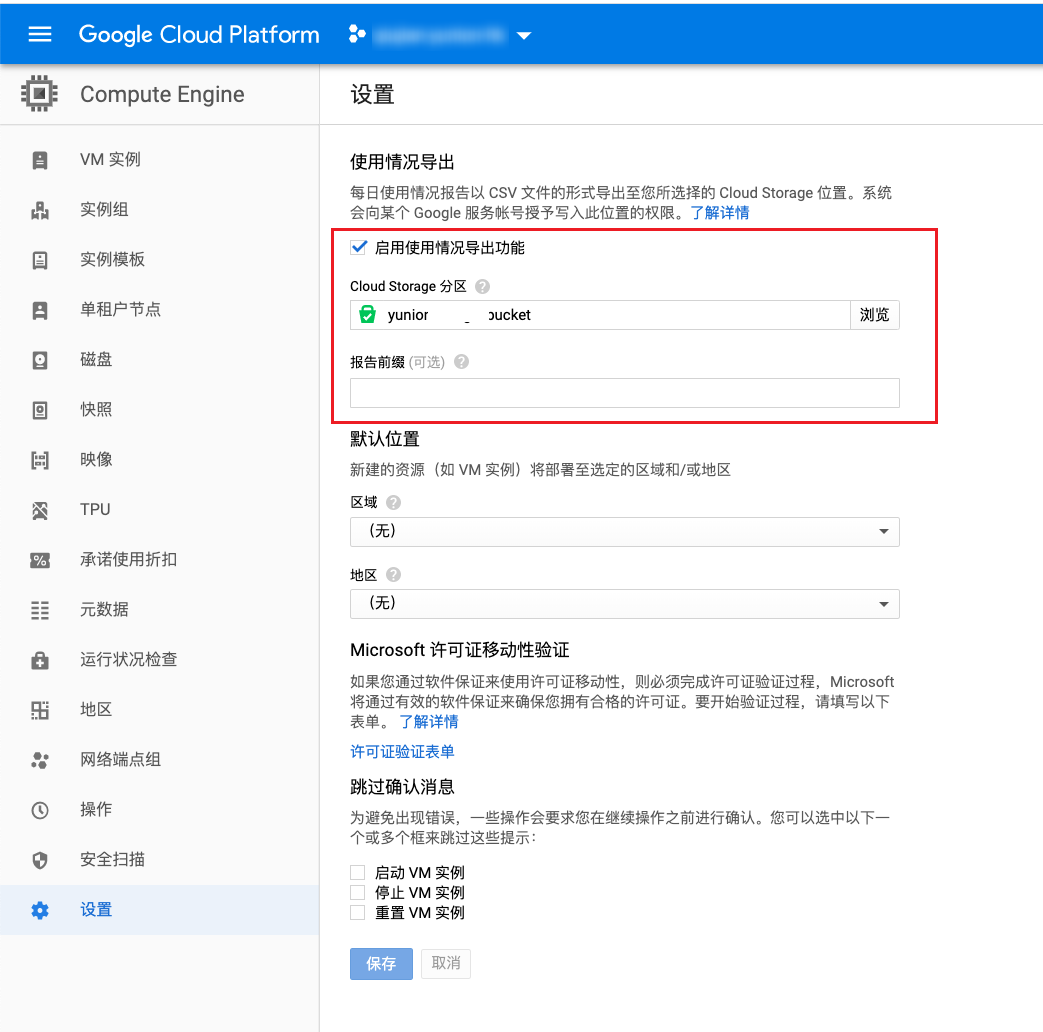Screen dimensions: 1043x1032
Task: Click the 快照 snapshot icon
Action: click(x=40, y=410)
